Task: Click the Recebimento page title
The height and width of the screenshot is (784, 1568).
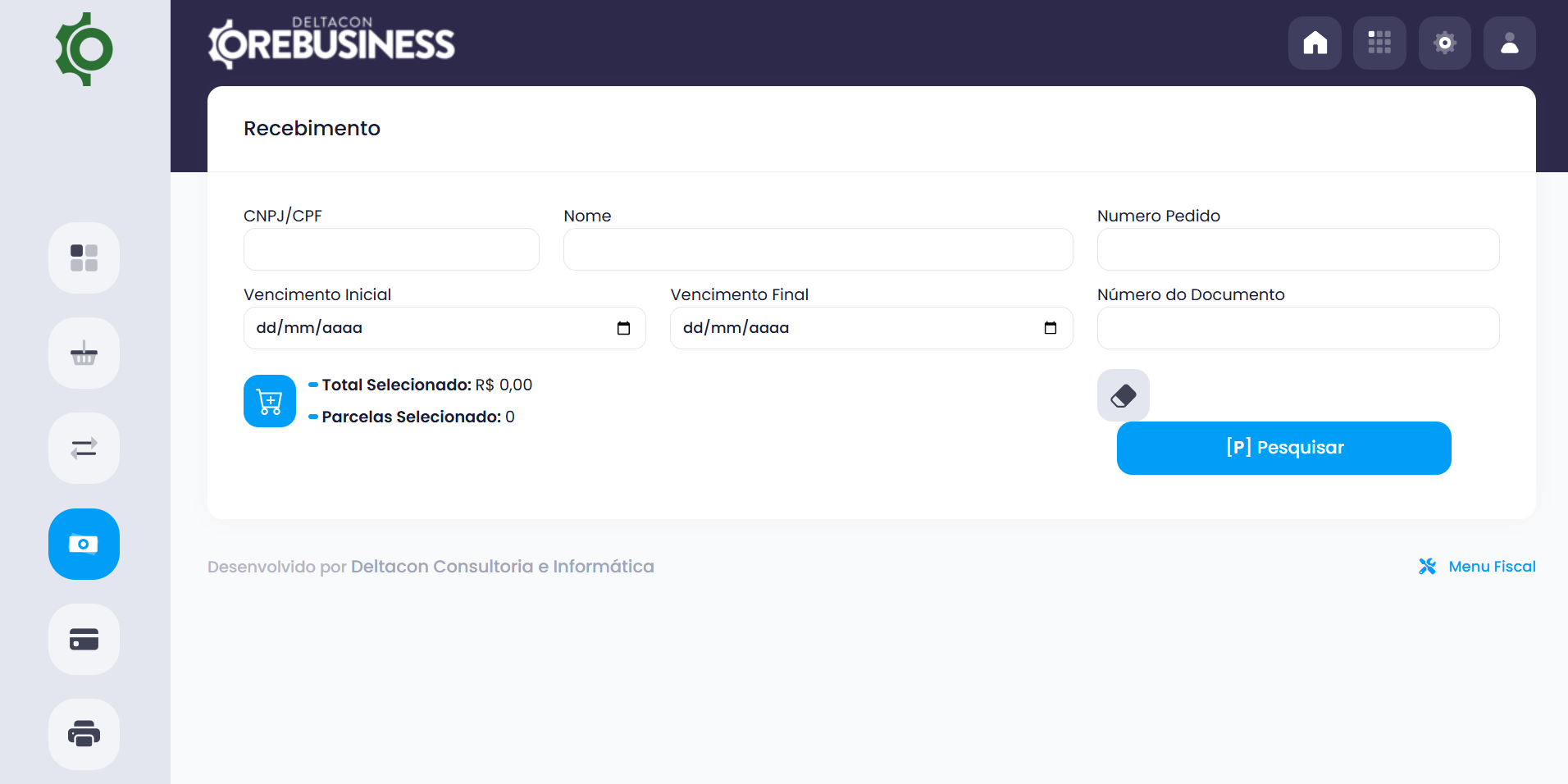Action: pyautogui.click(x=312, y=128)
